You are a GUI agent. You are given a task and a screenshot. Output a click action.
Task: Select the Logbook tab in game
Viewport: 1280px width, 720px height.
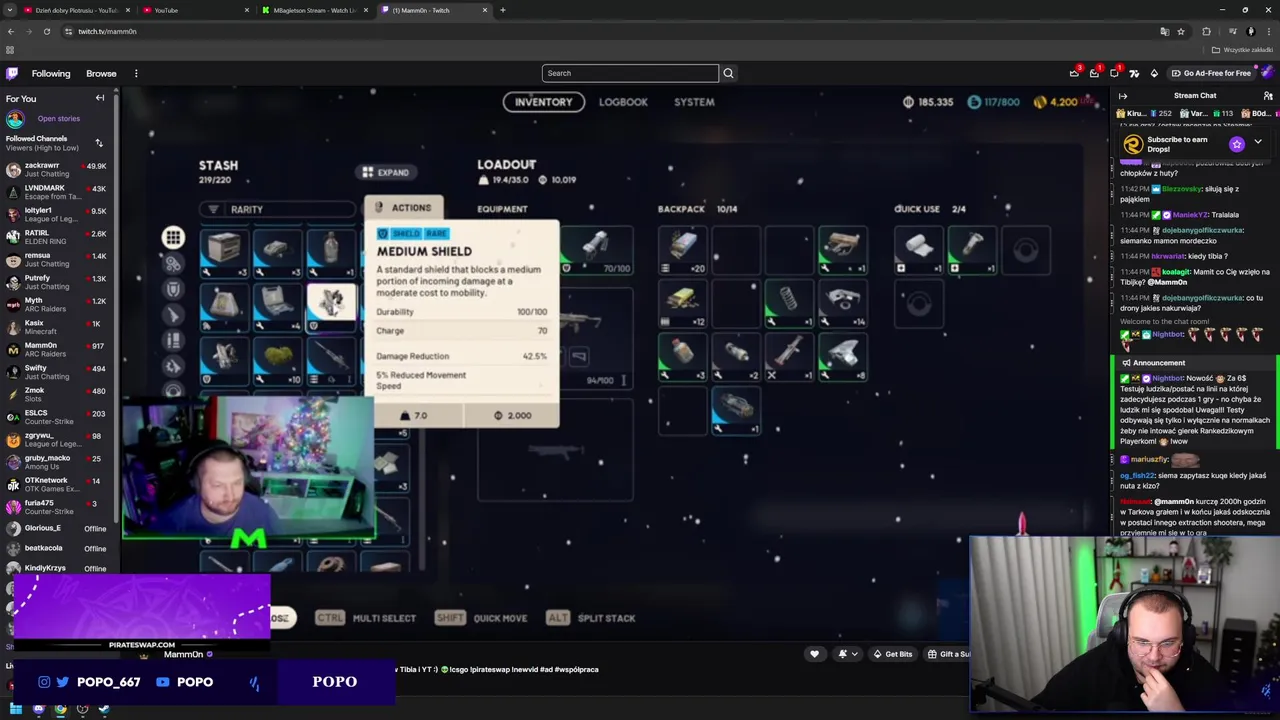coord(623,102)
